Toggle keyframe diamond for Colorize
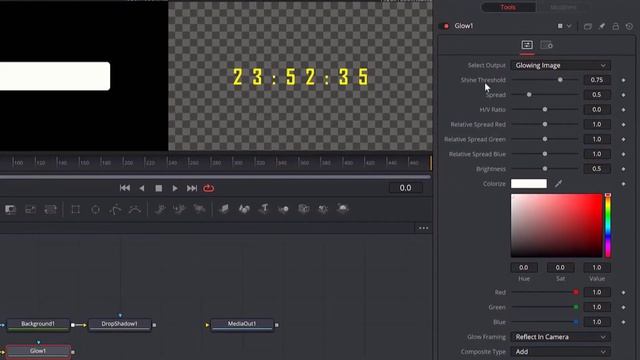 tap(623, 184)
